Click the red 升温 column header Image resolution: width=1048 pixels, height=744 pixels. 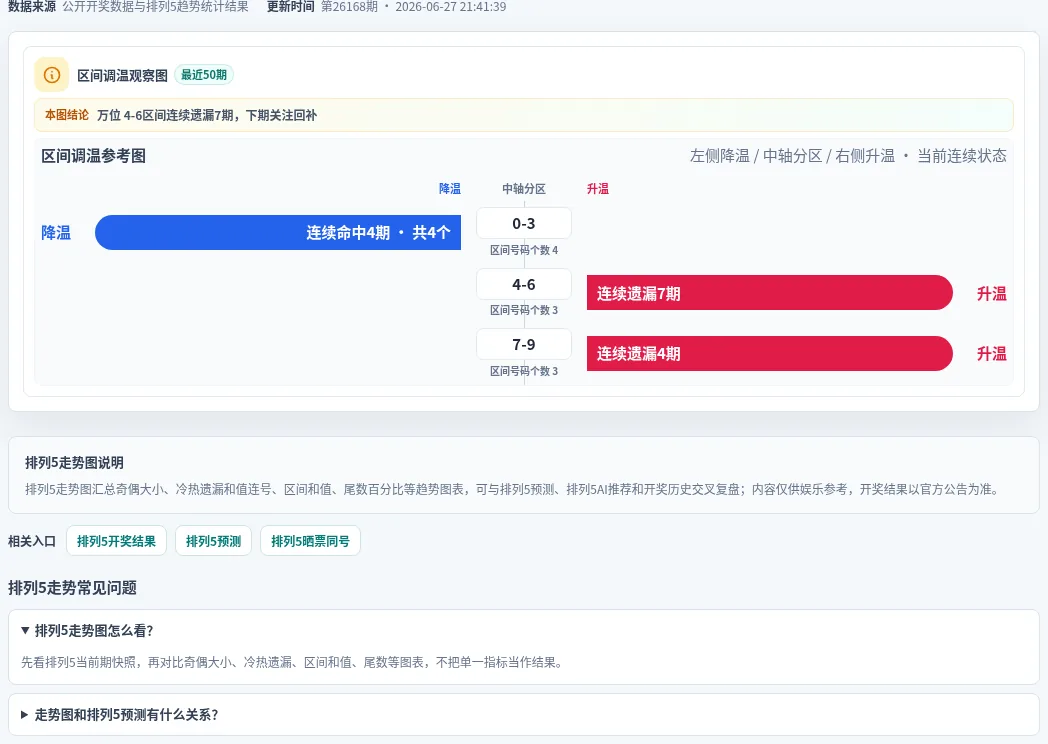coord(598,189)
